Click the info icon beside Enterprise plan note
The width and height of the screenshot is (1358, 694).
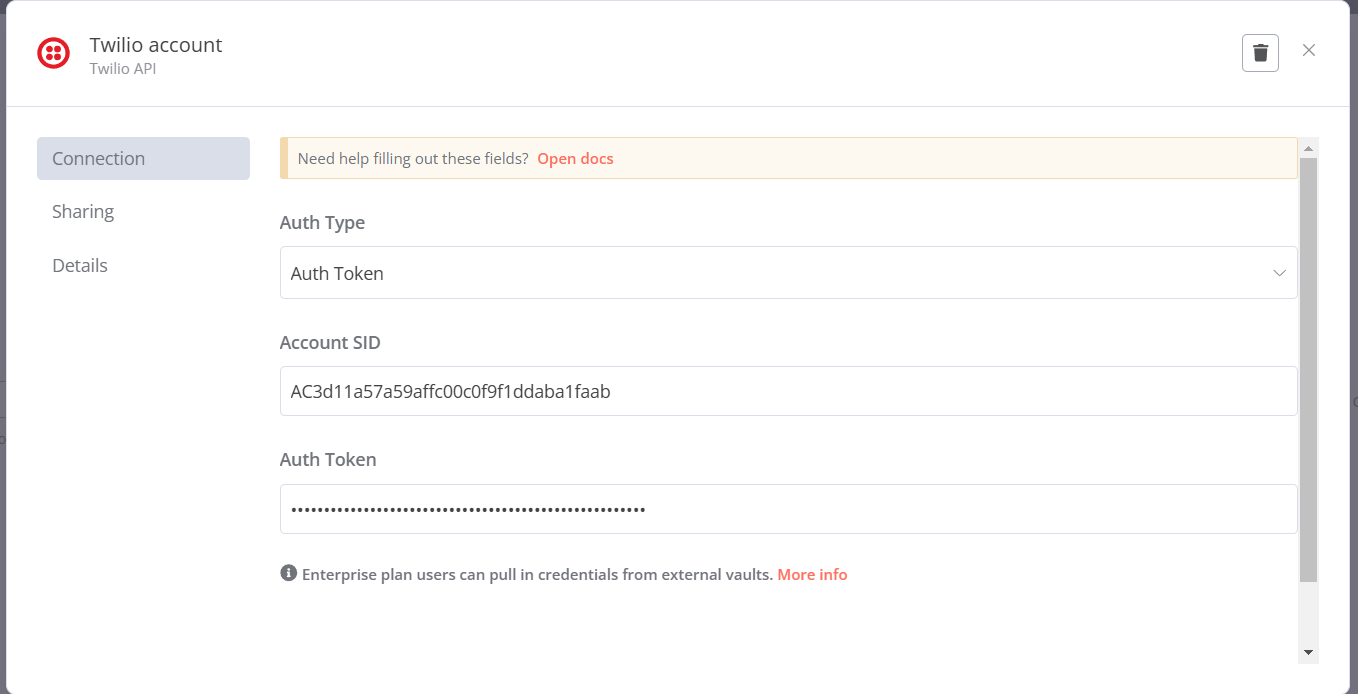tap(289, 573)
